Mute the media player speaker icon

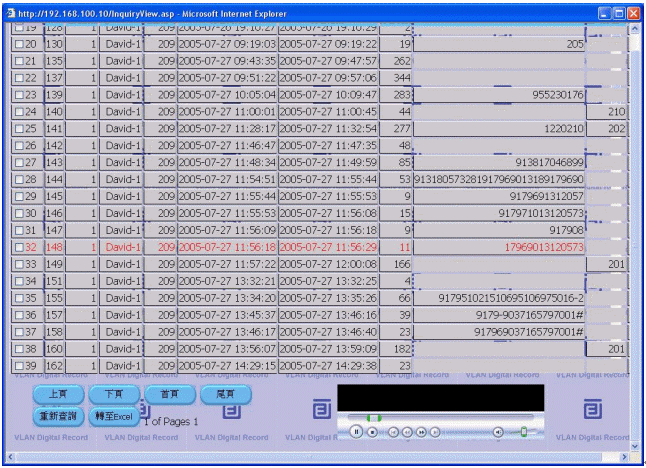click(x=498, y=432)
